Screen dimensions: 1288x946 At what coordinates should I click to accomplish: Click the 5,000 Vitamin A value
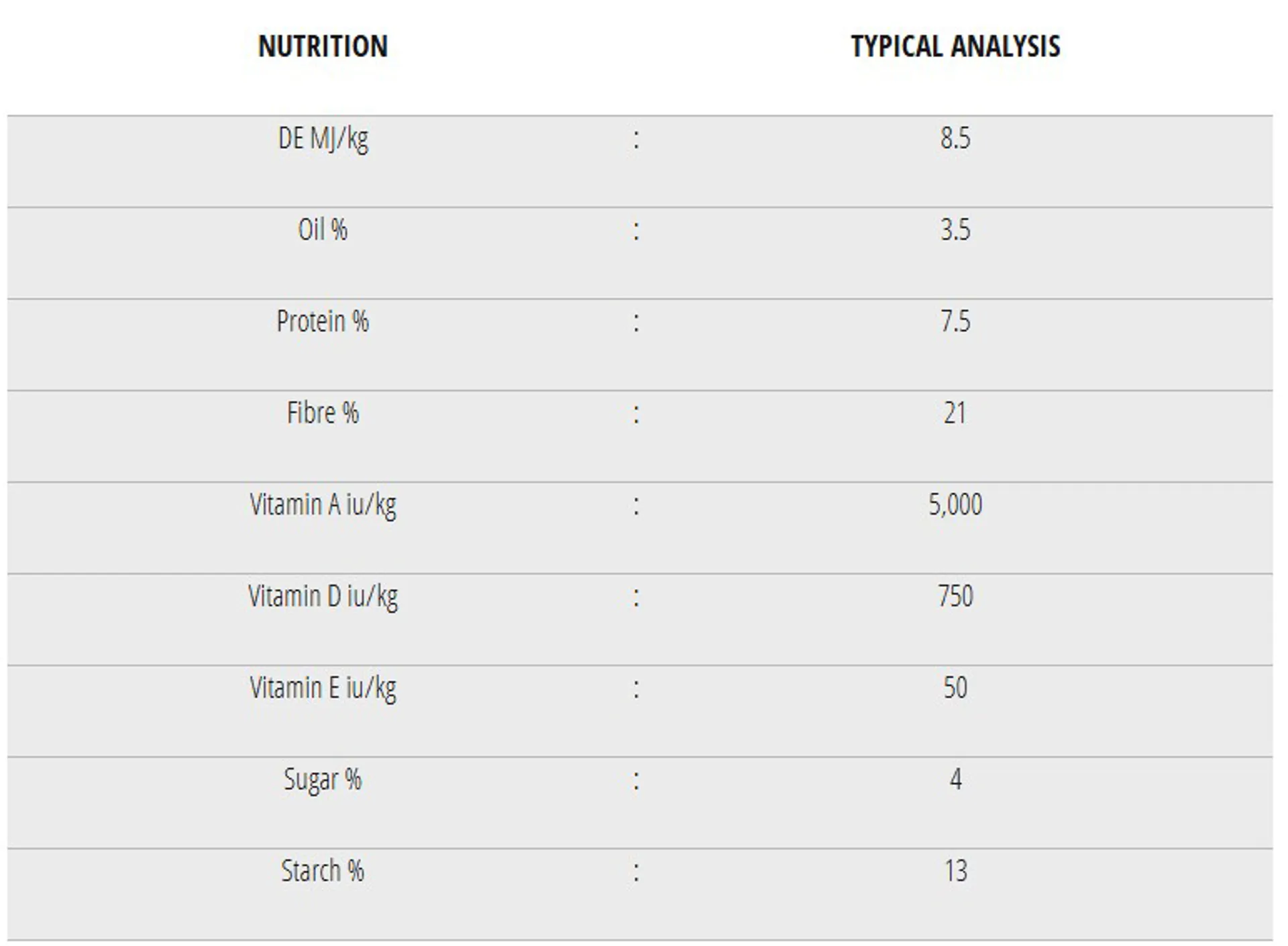955,505
